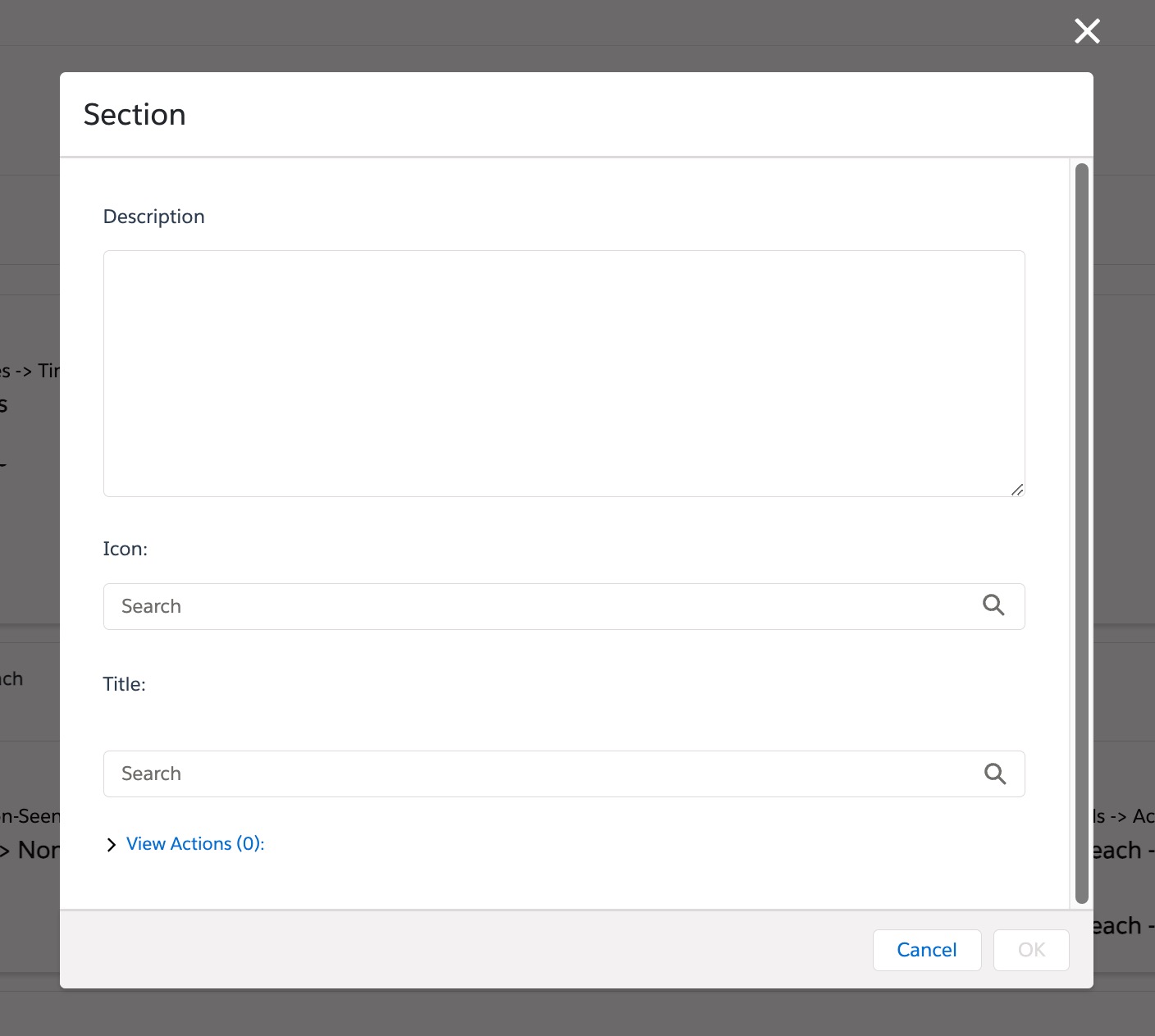Click the Description textarea resize handle
The height and width of the screenshot is (1036, 1155).
coord(1017,489)
